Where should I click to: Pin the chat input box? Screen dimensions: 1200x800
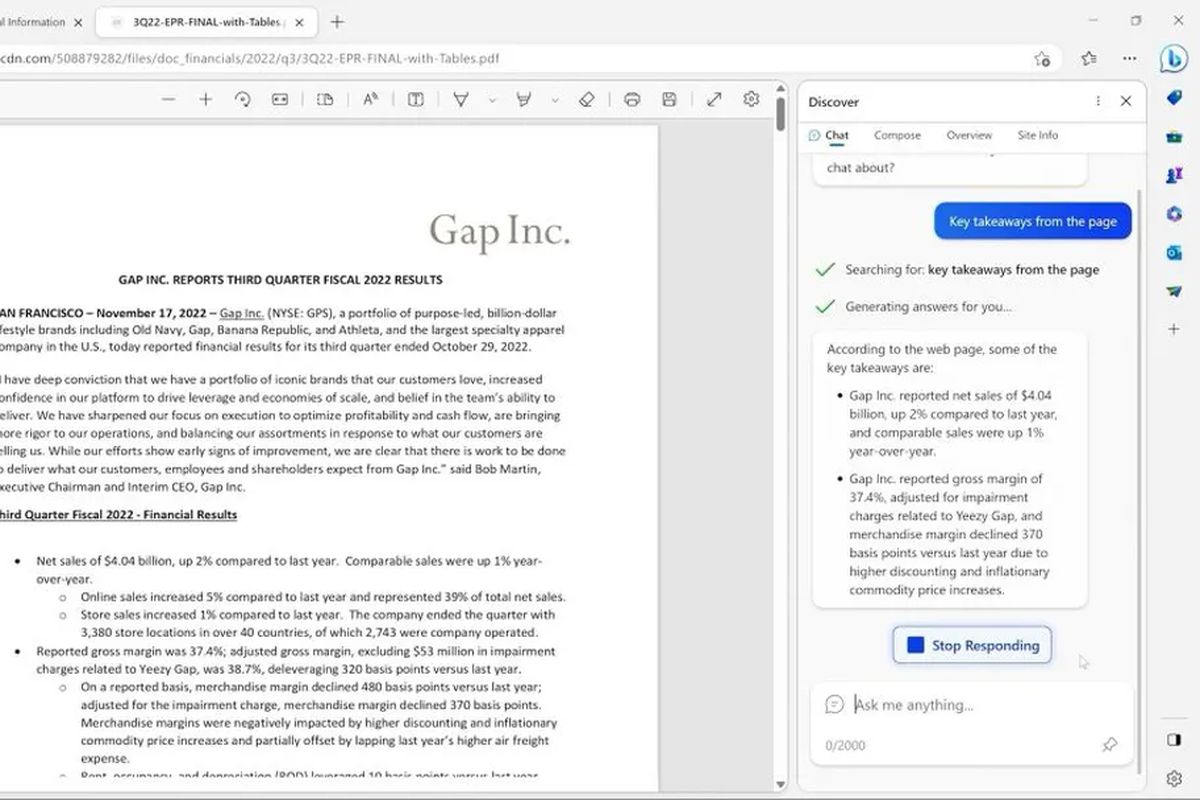(x=1109, y=745)
